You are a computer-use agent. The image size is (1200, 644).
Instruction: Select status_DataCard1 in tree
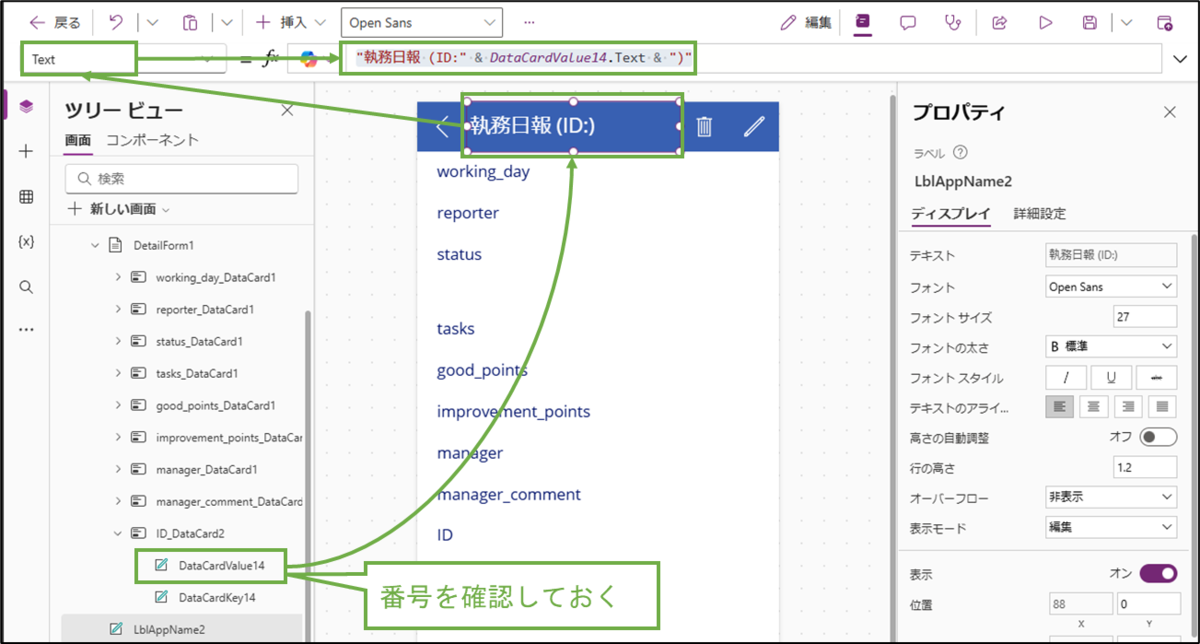[x=200, y=341]
